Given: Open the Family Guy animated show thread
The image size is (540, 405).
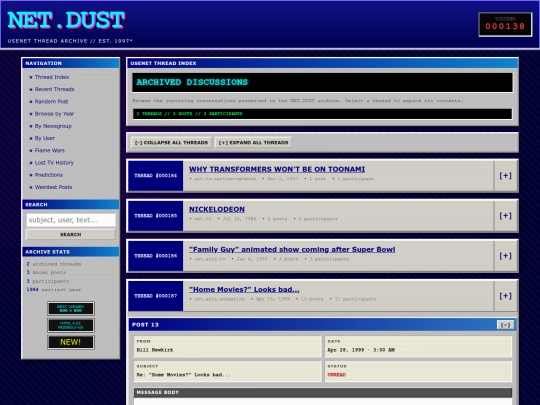Looking at the screenshot, I should tap(292, 249).
